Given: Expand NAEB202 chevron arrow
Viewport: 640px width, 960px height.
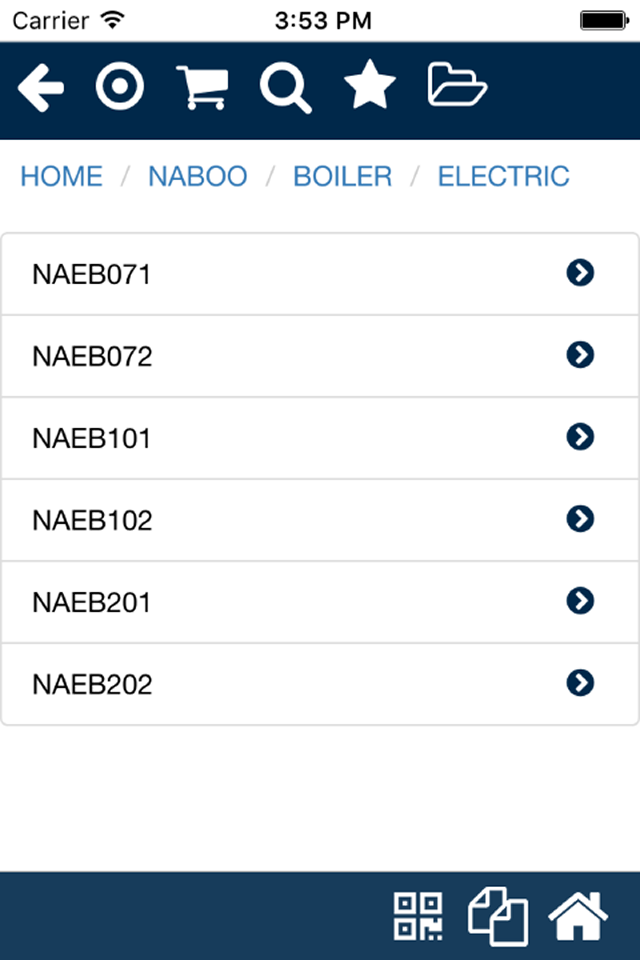Looking at the screenshot, I should click(580, 683).
